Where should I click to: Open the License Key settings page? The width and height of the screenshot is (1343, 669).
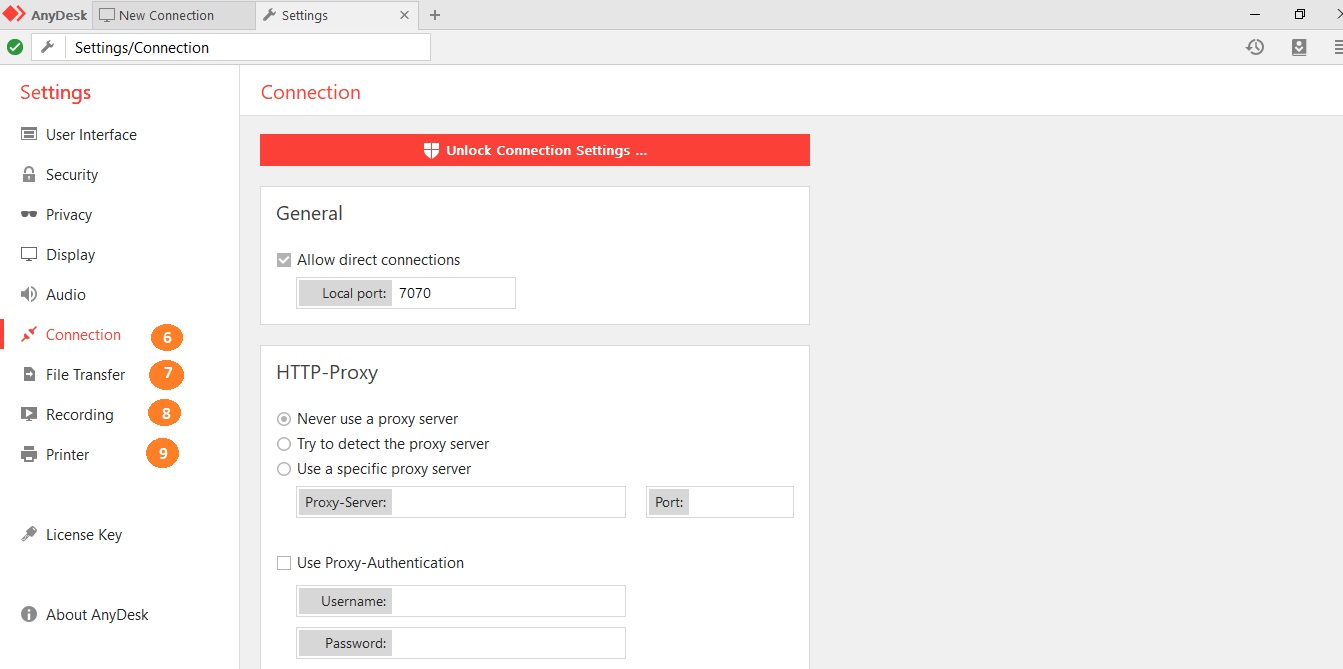click(83, 535)
